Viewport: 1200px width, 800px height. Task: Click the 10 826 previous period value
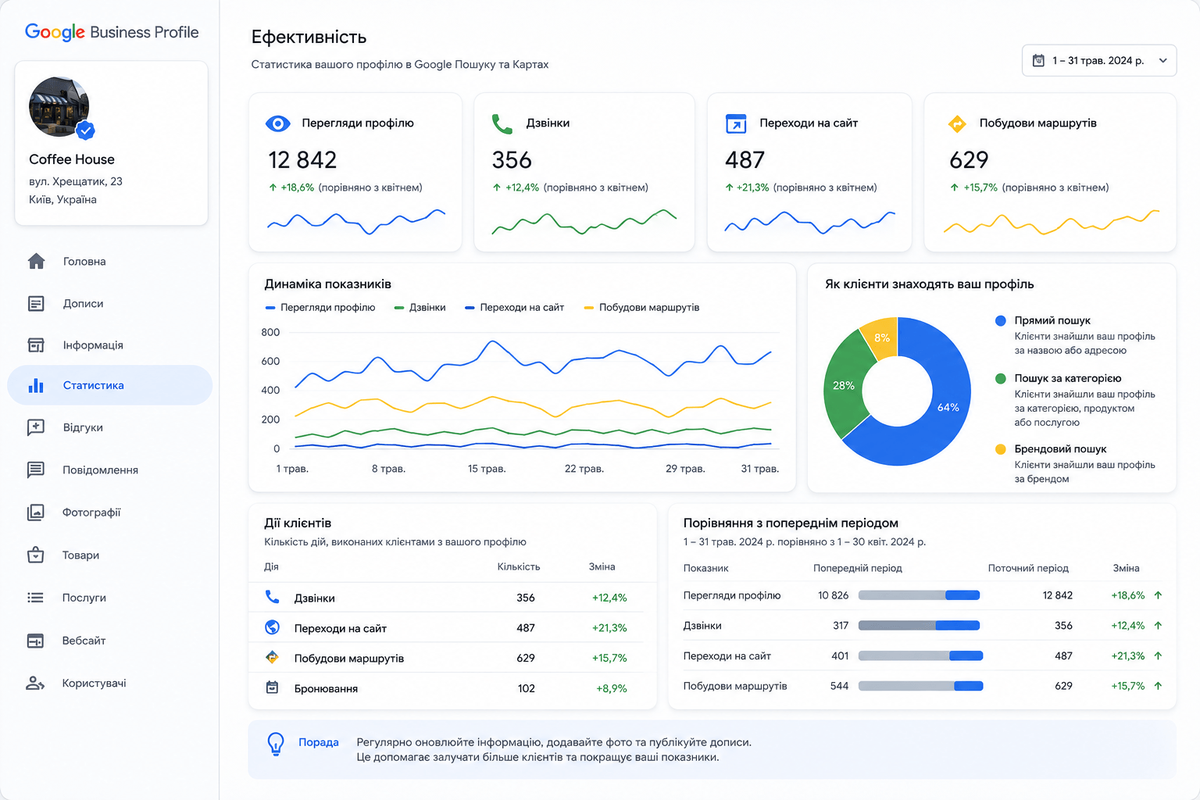point(833,595)
